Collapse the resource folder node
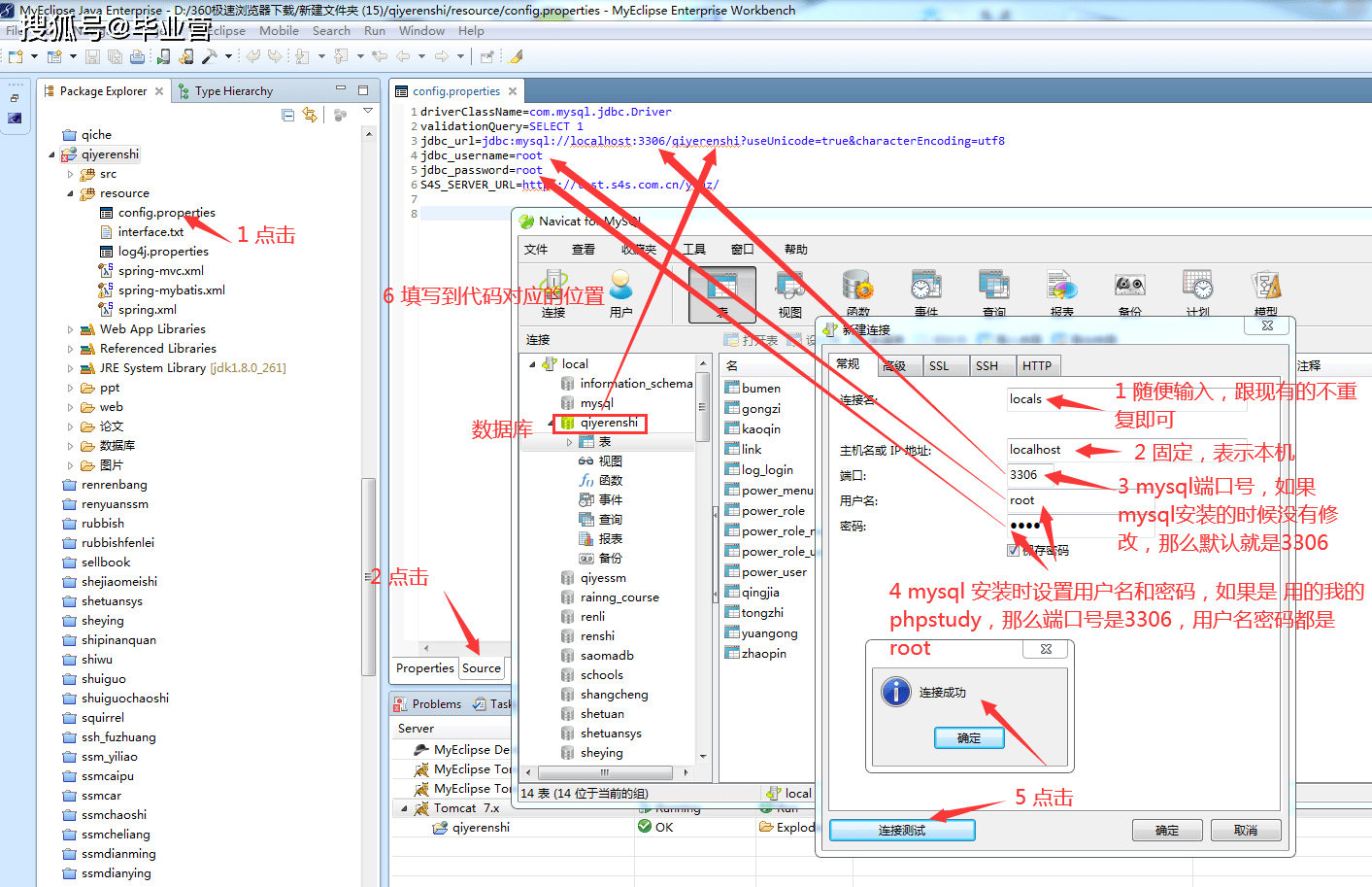1372x887 pixels. point(71,193)
